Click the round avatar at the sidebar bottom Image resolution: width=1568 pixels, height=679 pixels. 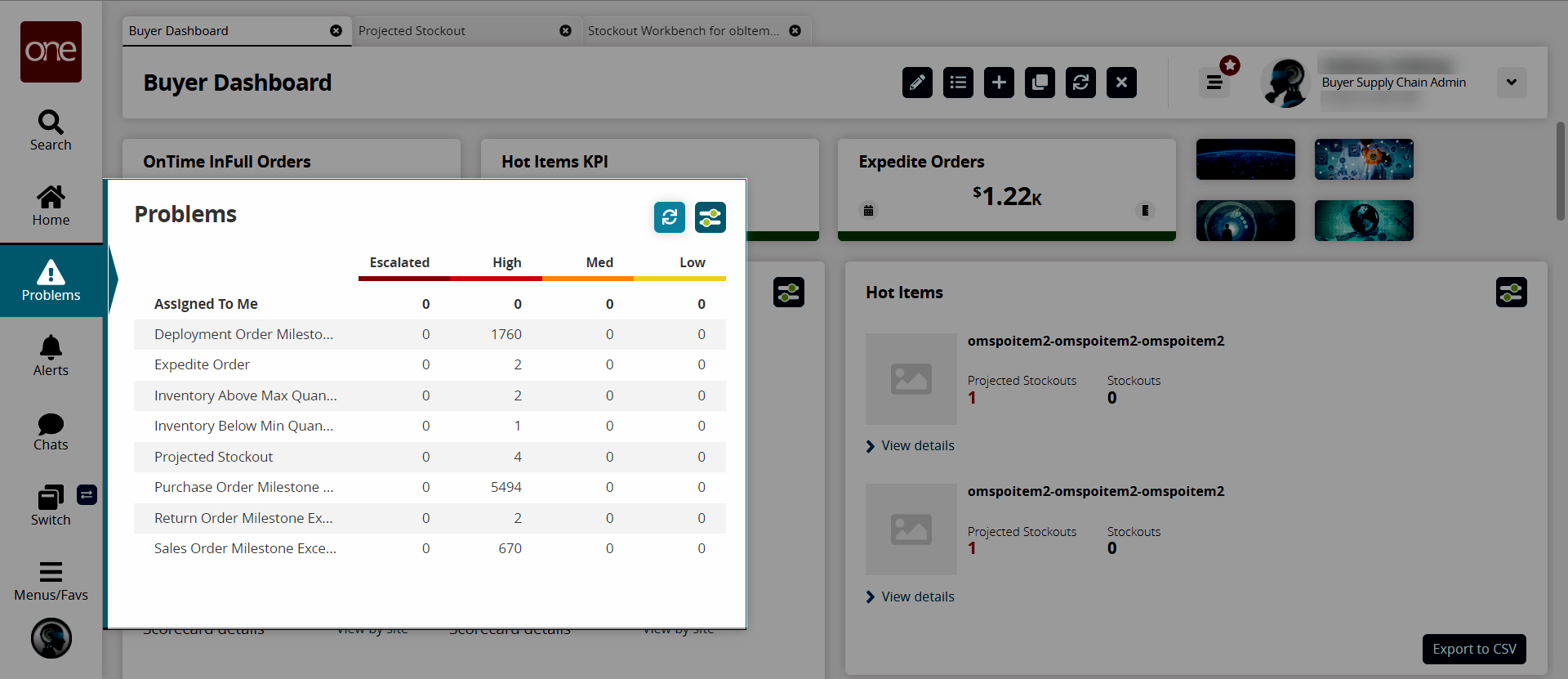(x=51, y=638)
